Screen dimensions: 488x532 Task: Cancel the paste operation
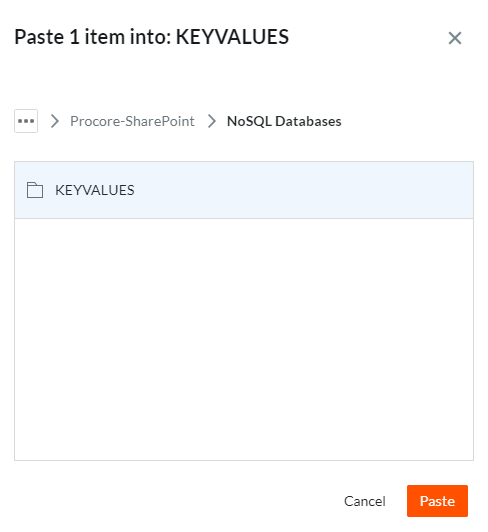click(364, 501)
